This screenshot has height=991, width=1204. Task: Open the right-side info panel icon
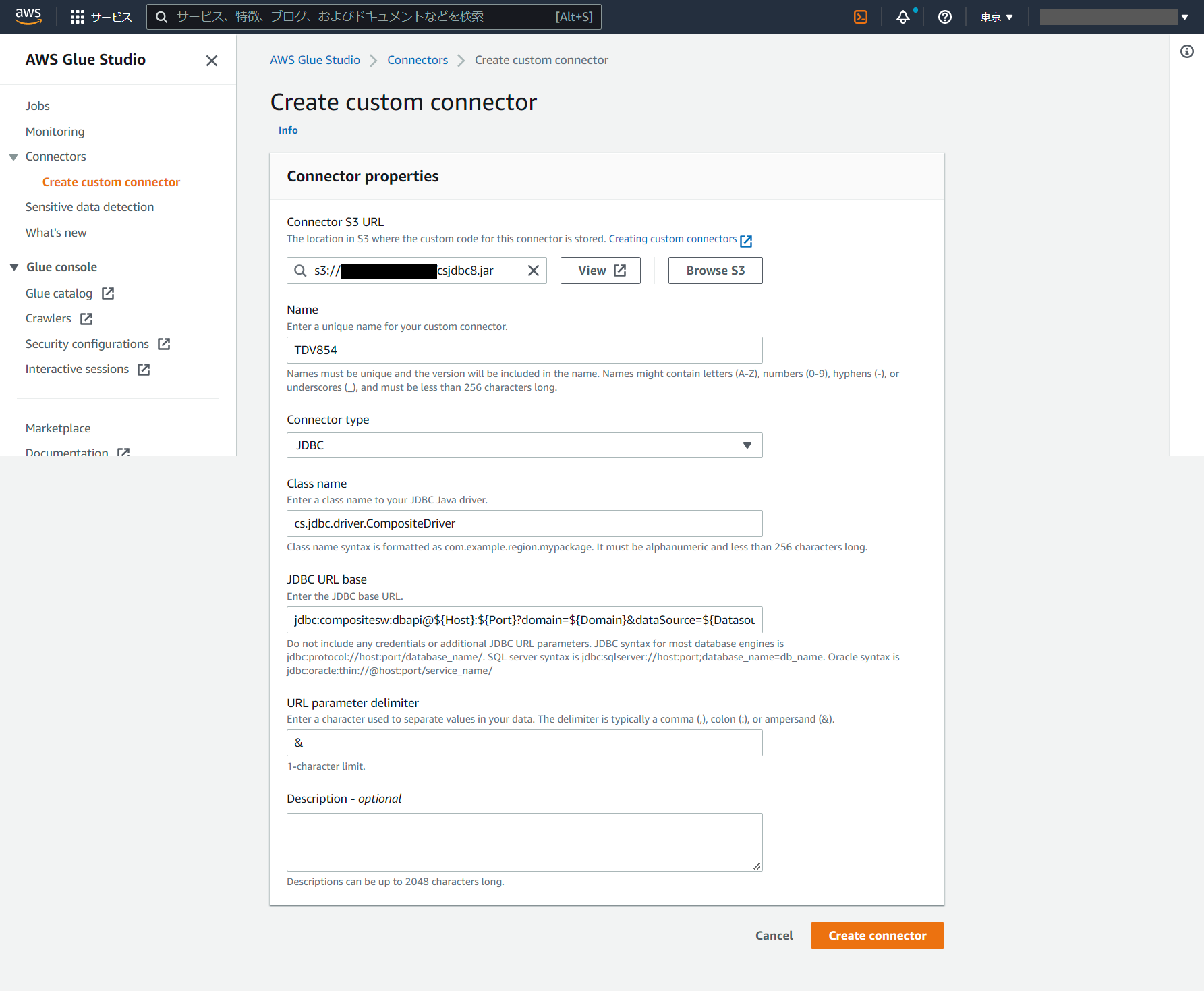[1187, 51]
